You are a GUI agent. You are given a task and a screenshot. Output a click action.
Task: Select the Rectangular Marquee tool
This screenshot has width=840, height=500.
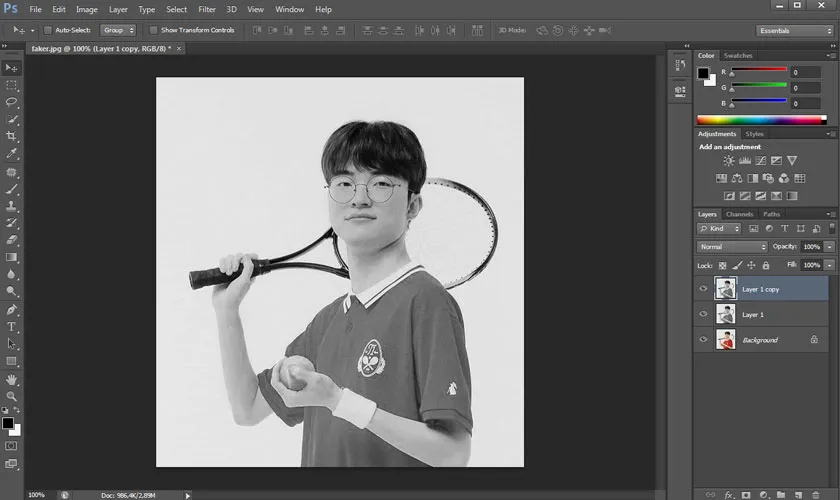[x=11, y=85]
